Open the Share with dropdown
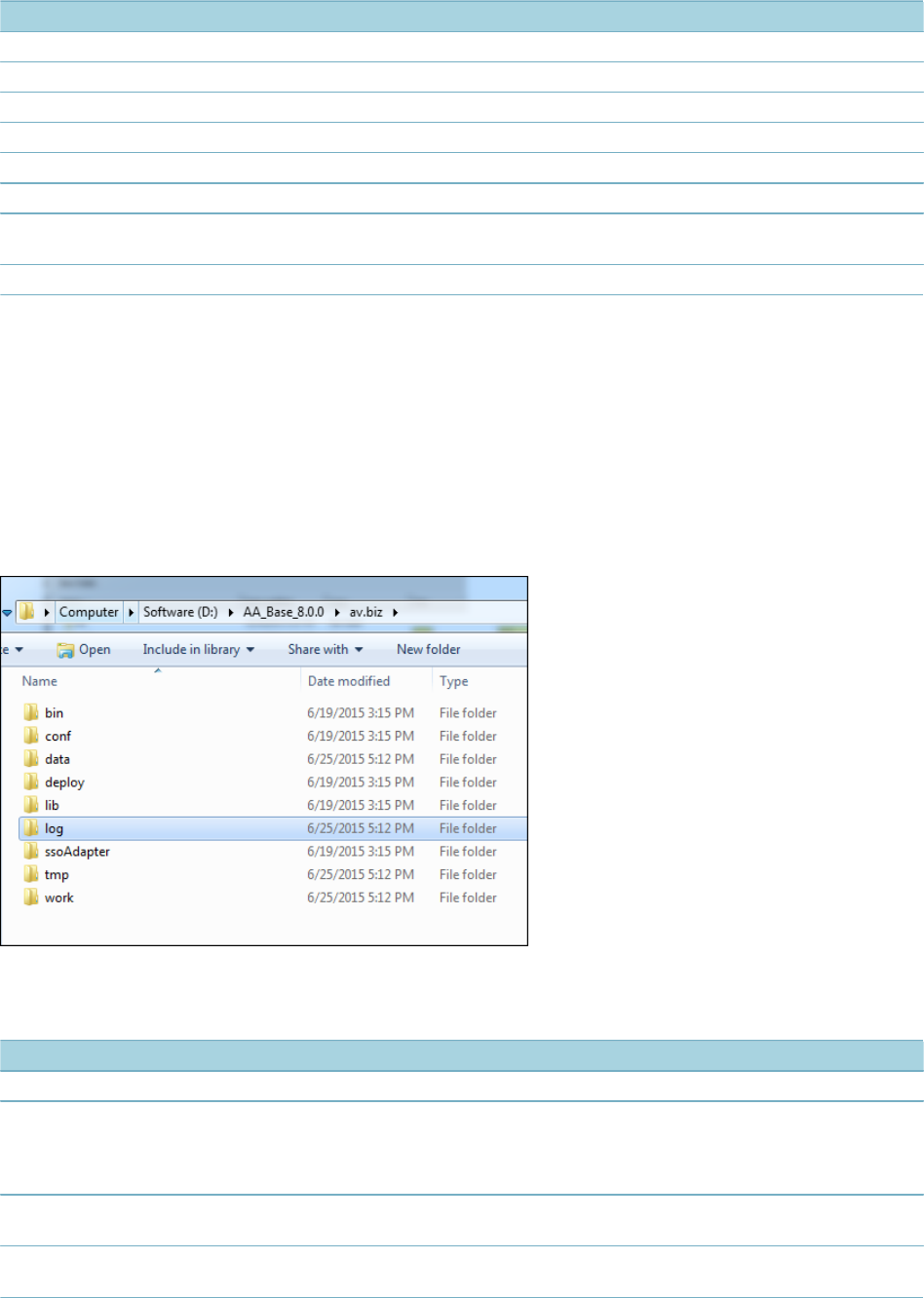Image resolution: width=924 pixels, height=1298 pixels. pyautogui.click(x=326, y=649)
